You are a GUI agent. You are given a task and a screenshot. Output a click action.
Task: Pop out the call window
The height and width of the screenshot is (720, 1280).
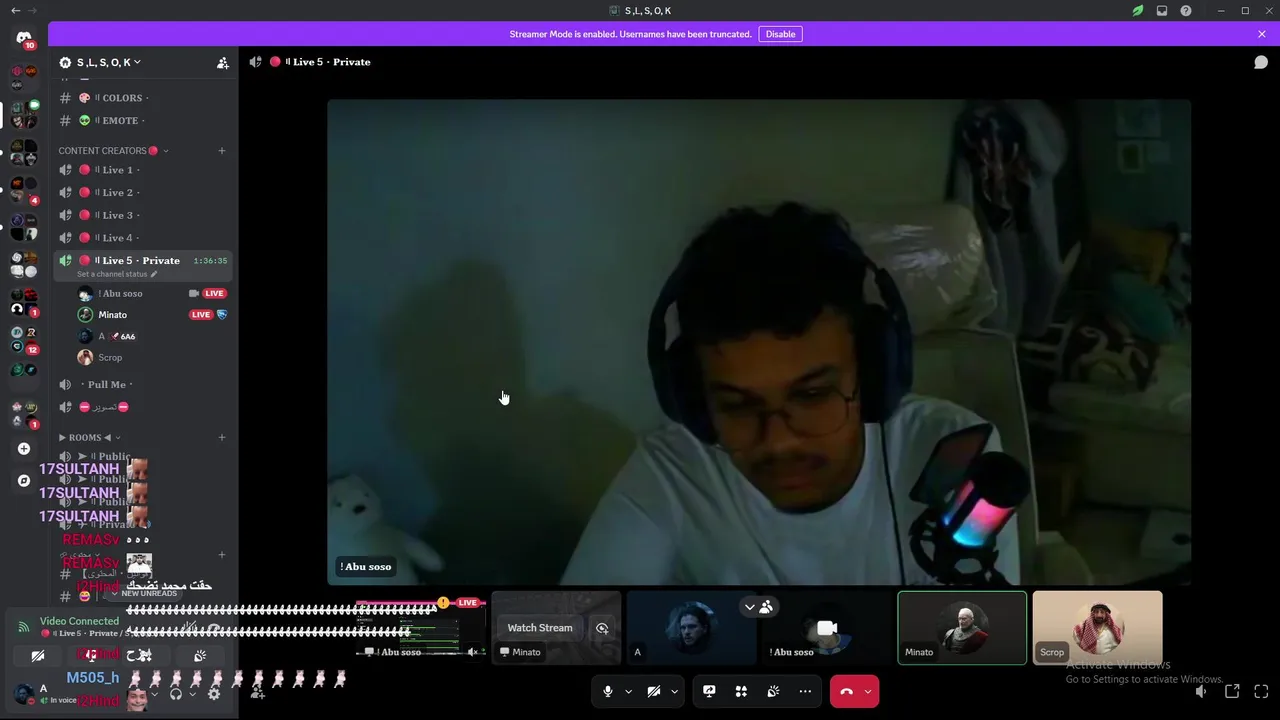1232,691
